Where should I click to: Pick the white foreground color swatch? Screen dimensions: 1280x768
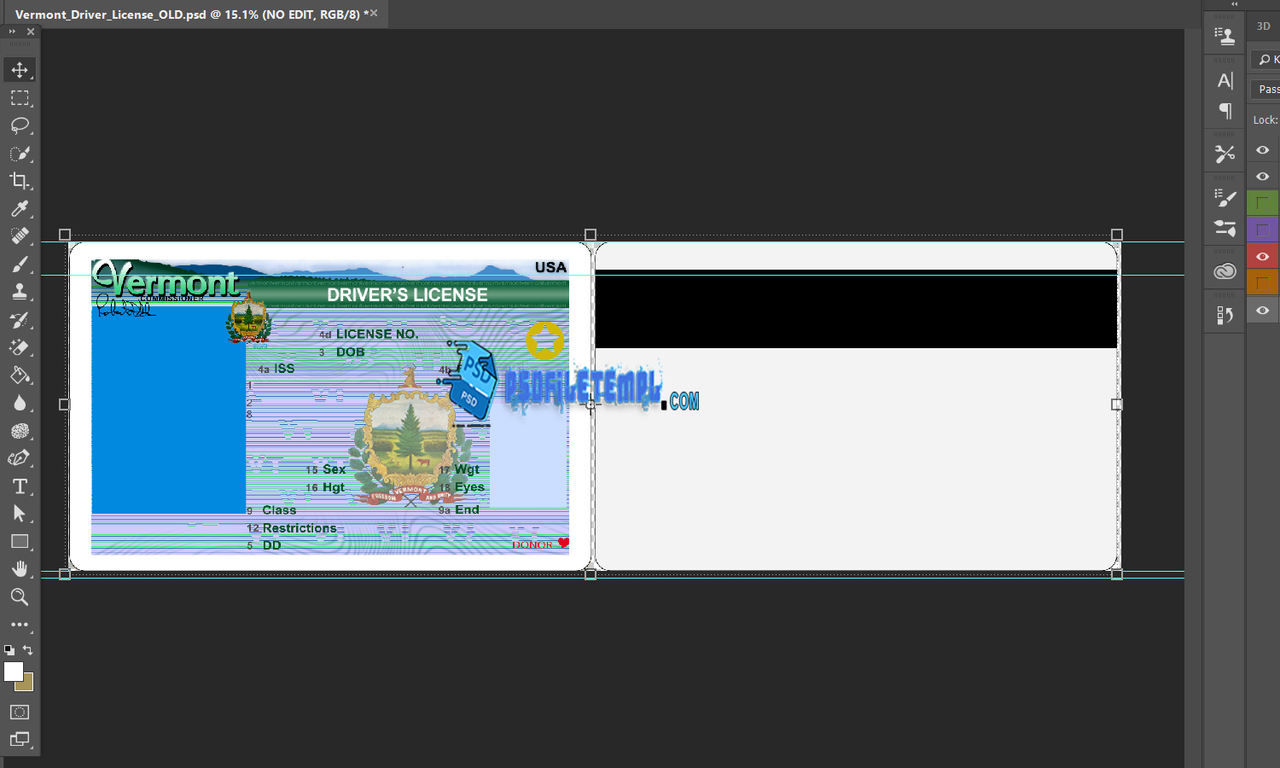pyautogui.click(x=12, y=671)
